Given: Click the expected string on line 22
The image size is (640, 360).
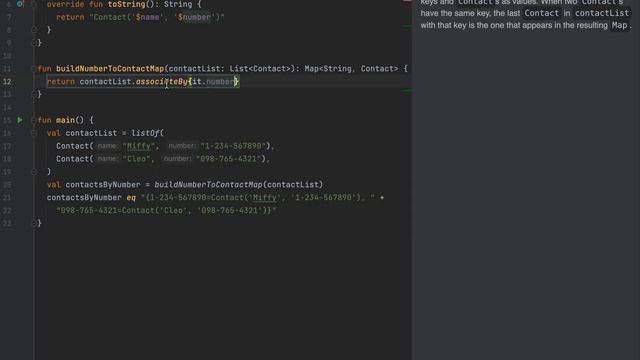Looking at the screenshot, I should pos(166,211).
